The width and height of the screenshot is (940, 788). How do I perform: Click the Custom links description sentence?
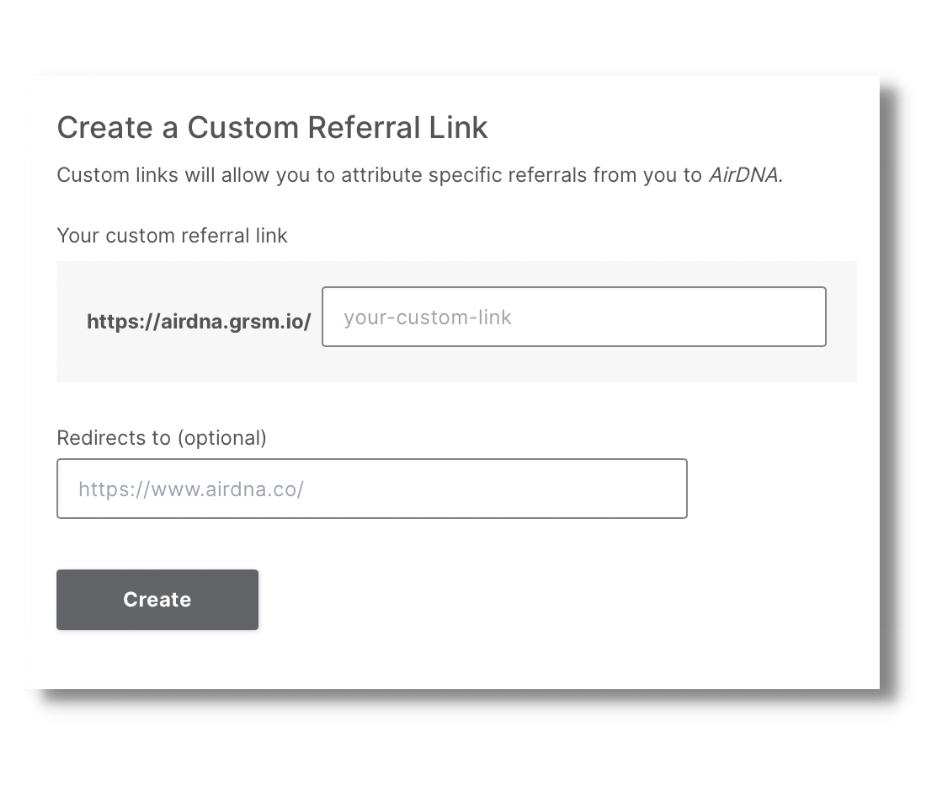coord(420,175)
